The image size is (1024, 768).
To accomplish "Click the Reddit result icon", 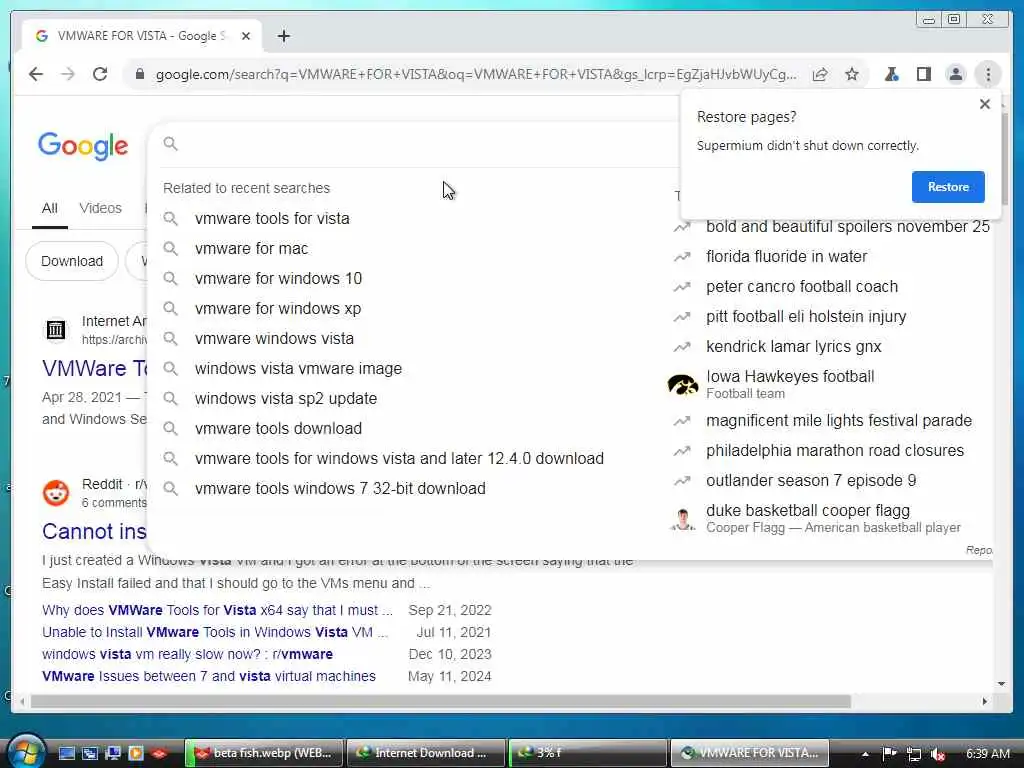I will click(56, 493).
